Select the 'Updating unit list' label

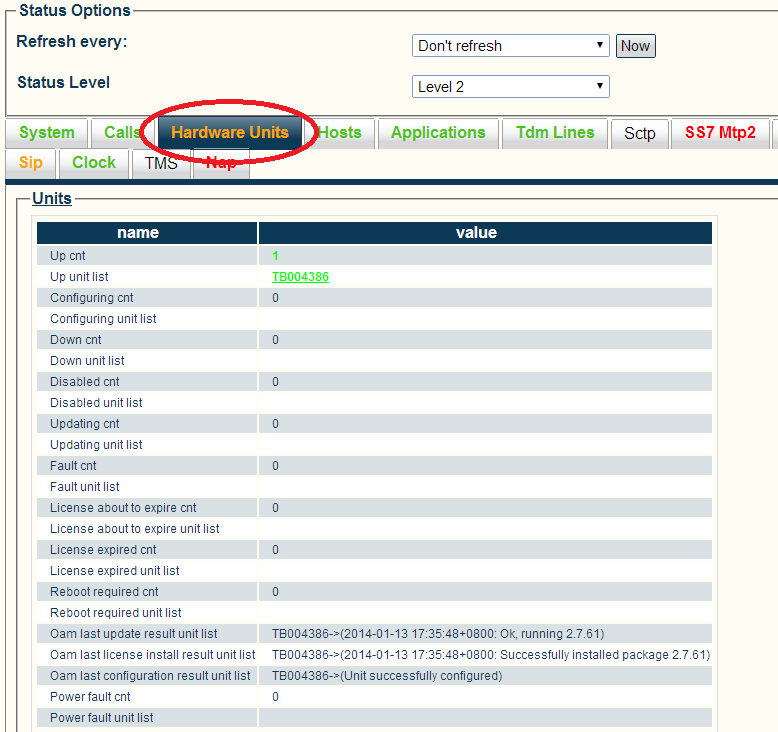click(96, 445)
